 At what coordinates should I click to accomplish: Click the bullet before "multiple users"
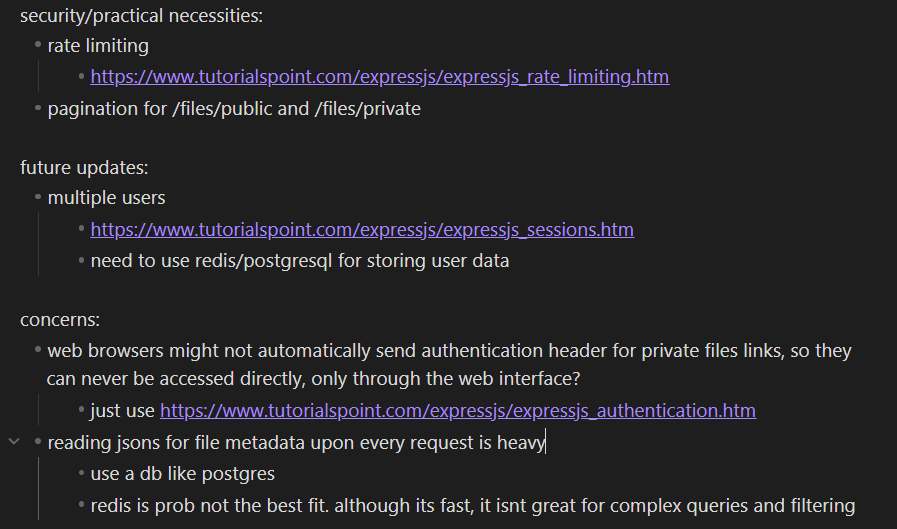38,198
